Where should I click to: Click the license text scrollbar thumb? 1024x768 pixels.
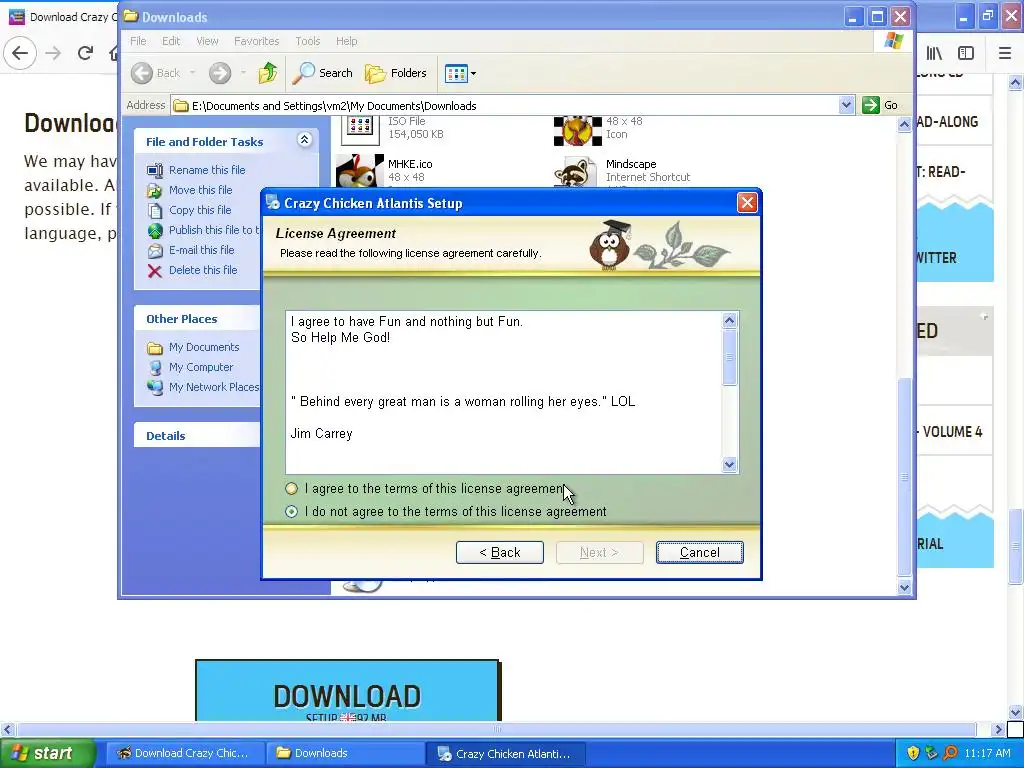pos(729,357)
